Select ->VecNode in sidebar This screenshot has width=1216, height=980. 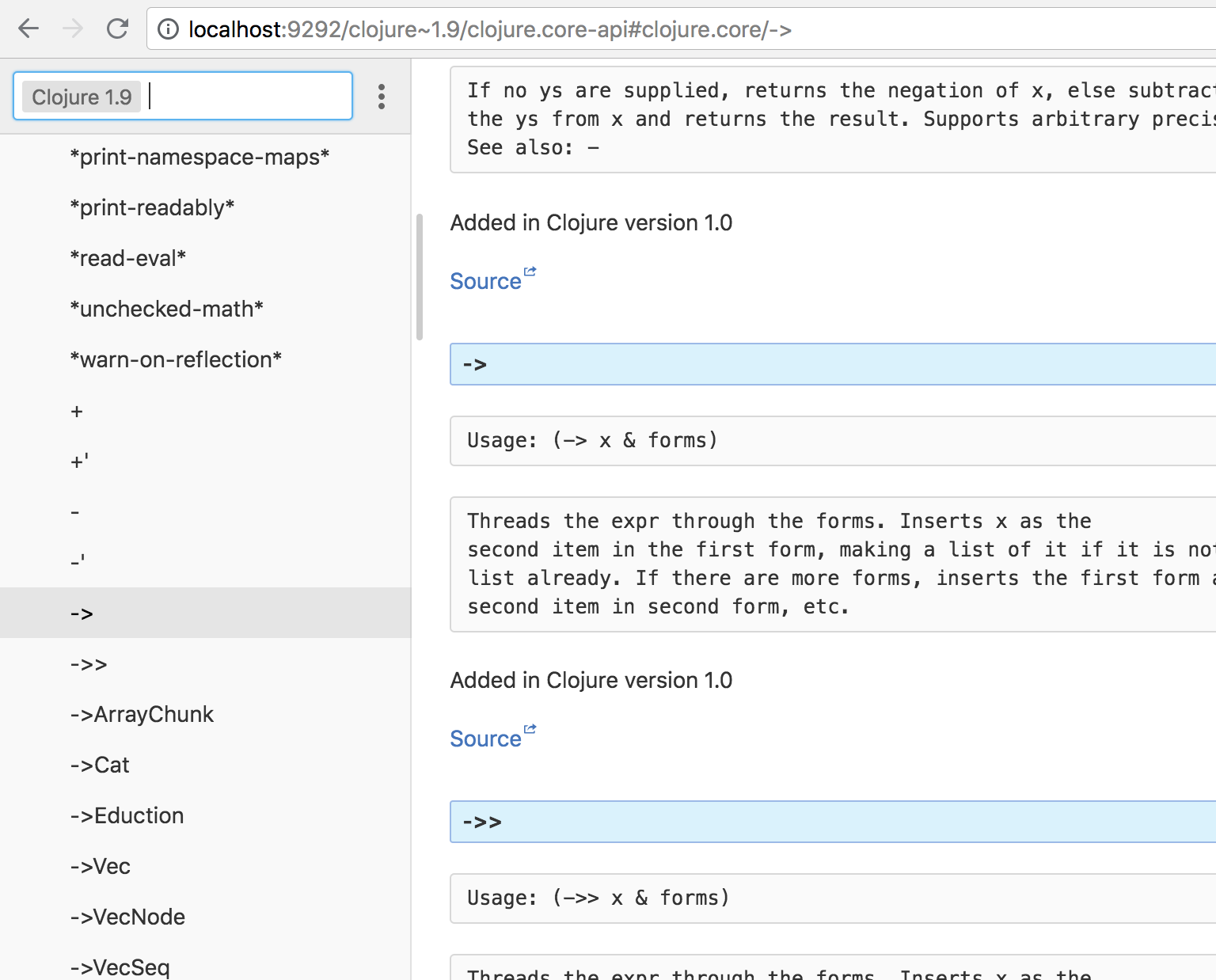[x=205, y=917]
